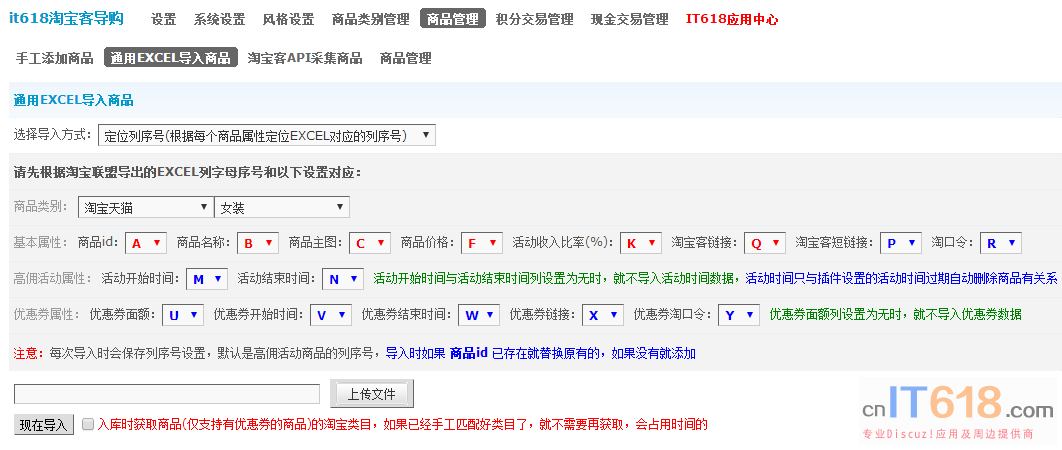Change 商品主图 column dropdown C
Screen dimensions: 1062x450
(370, 243)
